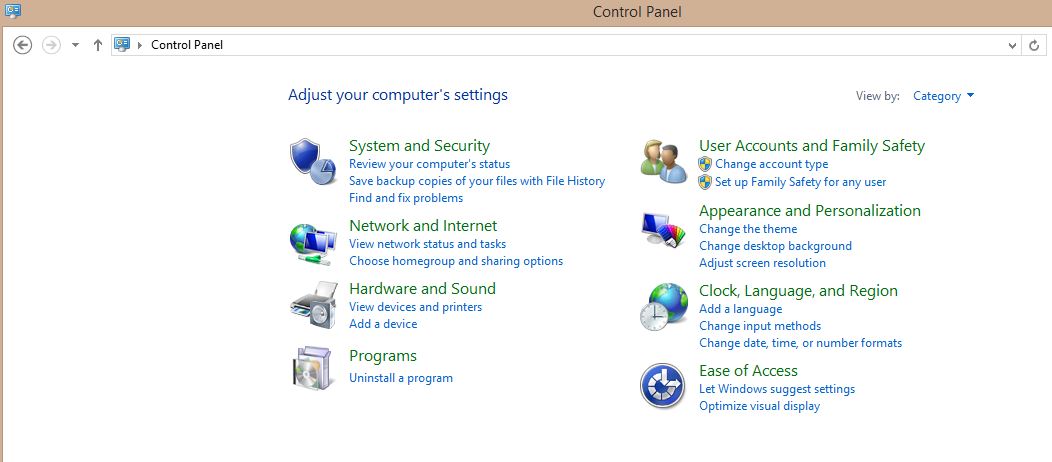
Task: Click the Change account type link
Action: [x=771, y=164]
